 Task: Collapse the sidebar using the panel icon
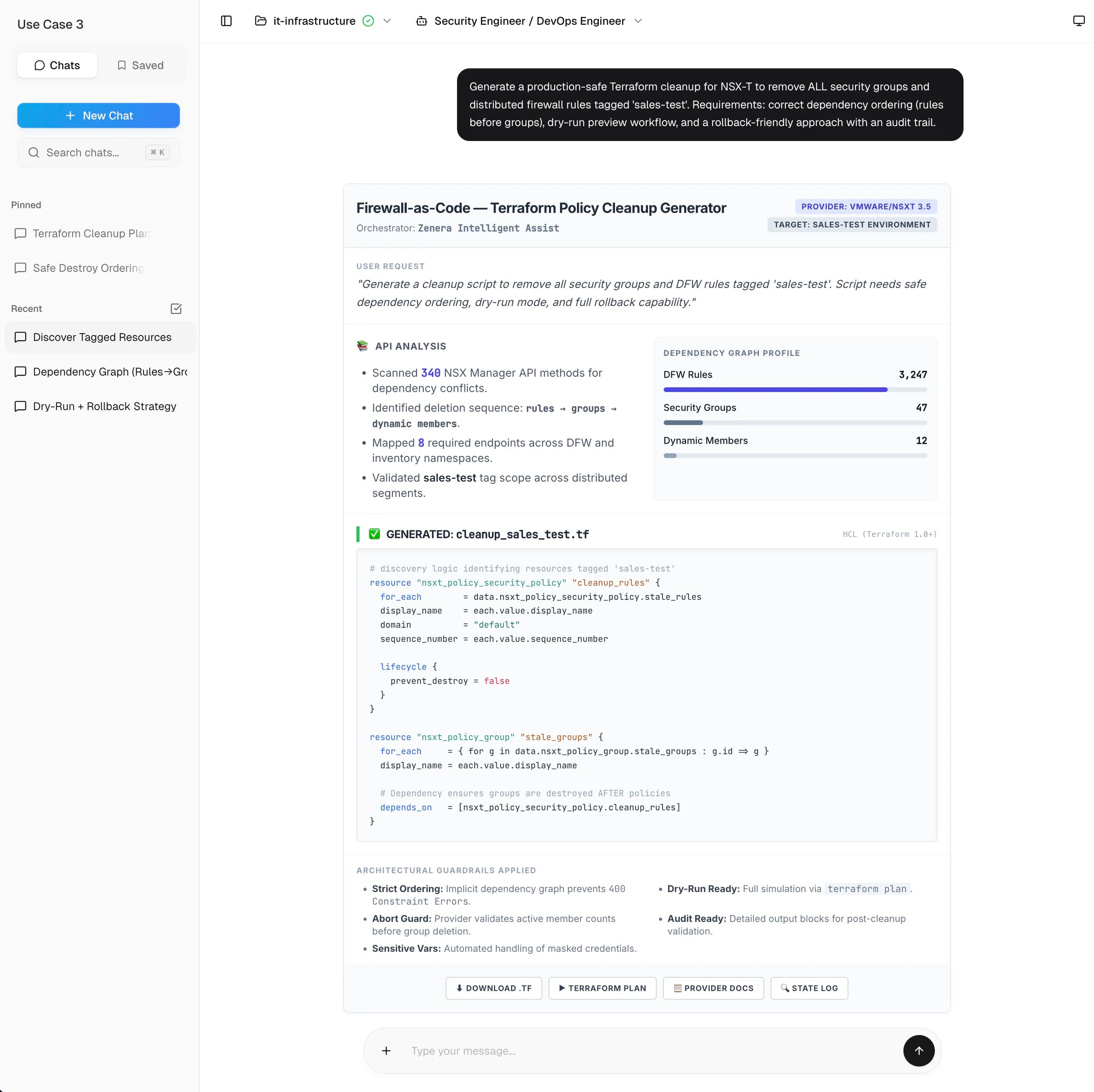(x=226, y=21)
